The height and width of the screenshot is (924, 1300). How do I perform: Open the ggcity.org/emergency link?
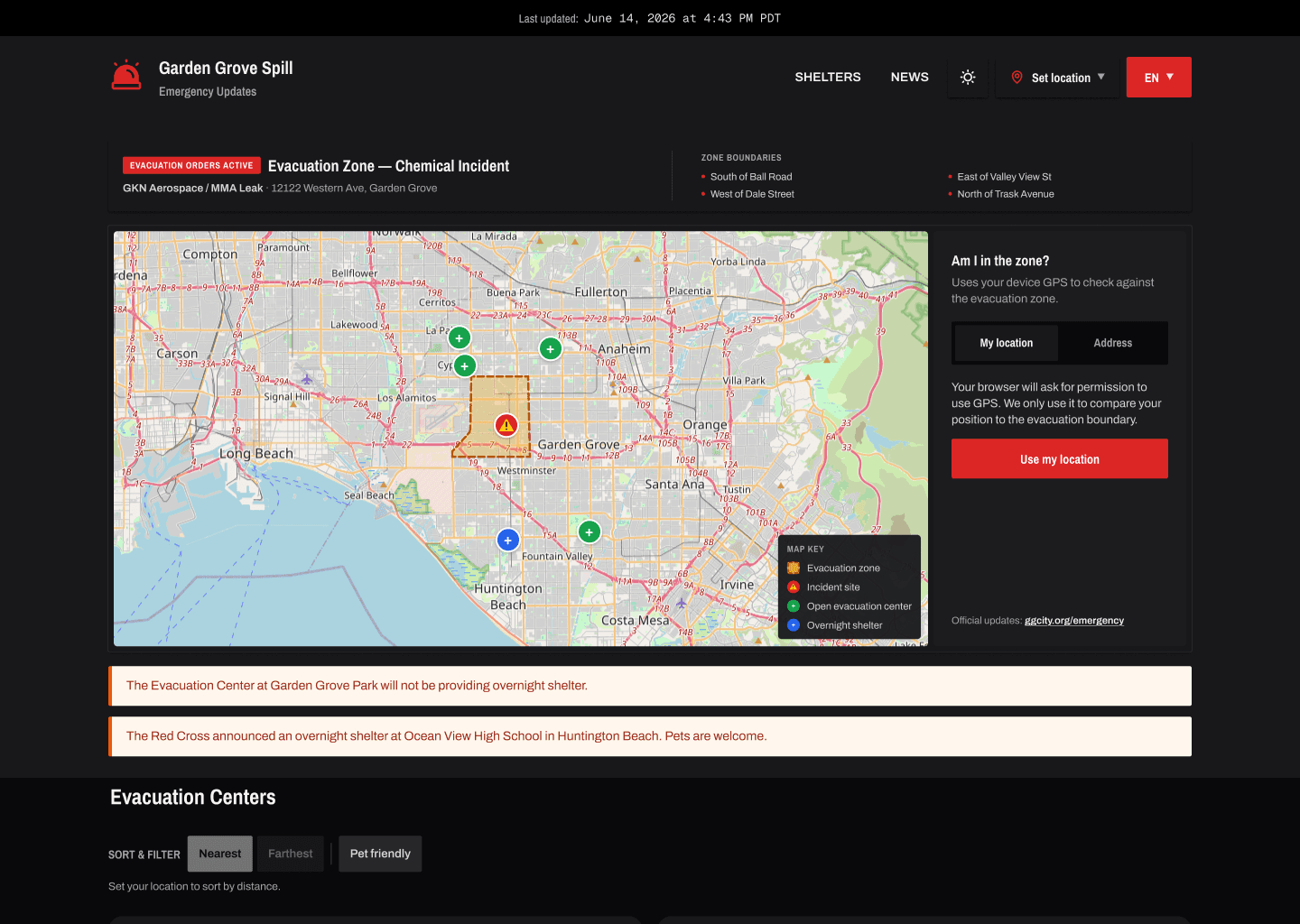(x=1074, y=621)
